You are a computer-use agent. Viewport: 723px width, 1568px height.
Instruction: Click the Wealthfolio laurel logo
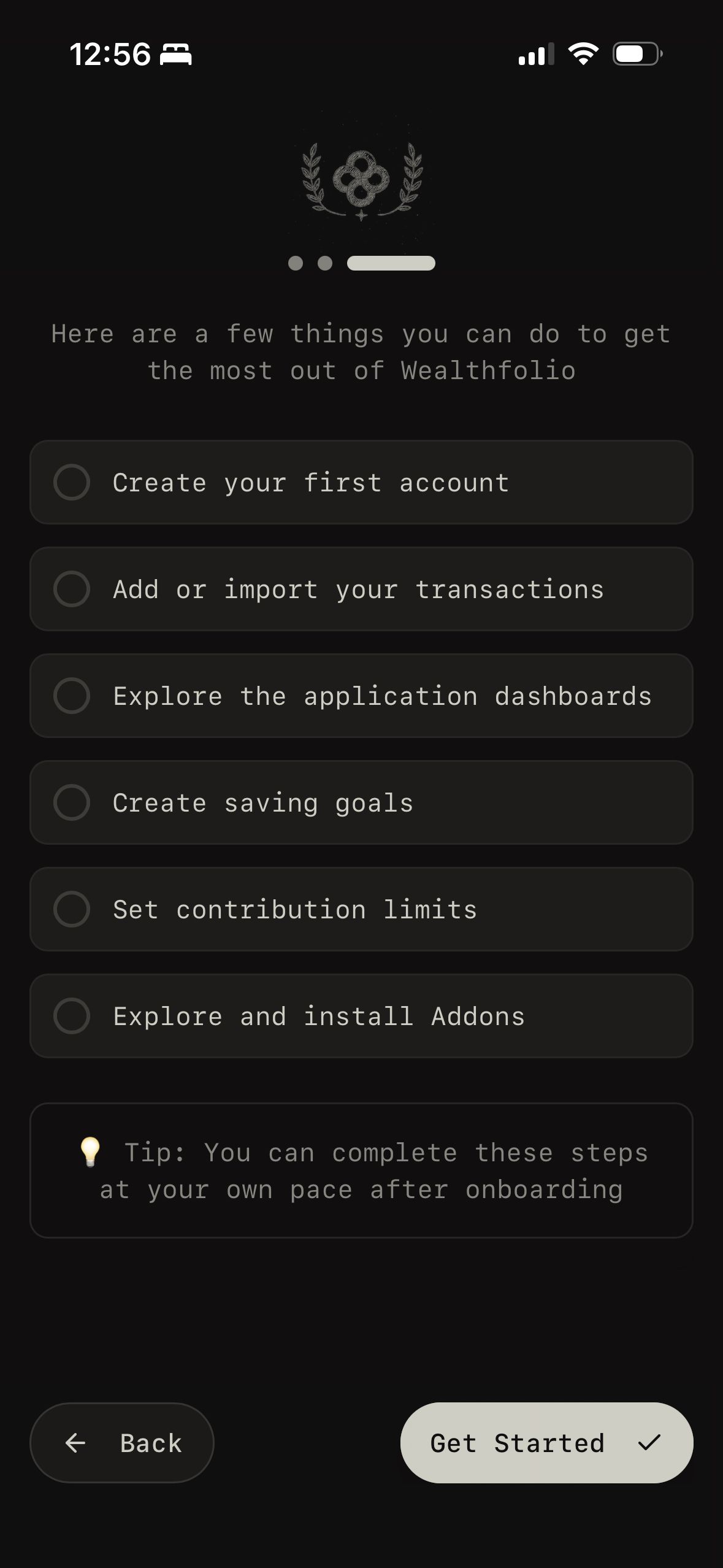[x=361, y=181]
